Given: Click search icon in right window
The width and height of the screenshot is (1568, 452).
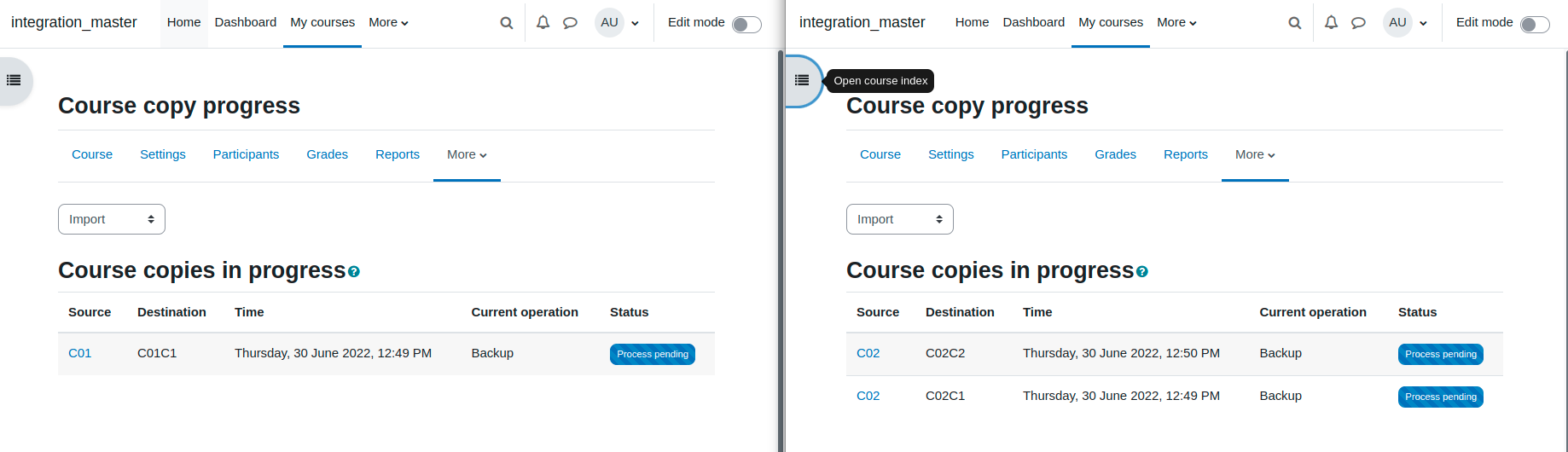Looking at the screenshot, I should click(1295, 23).
